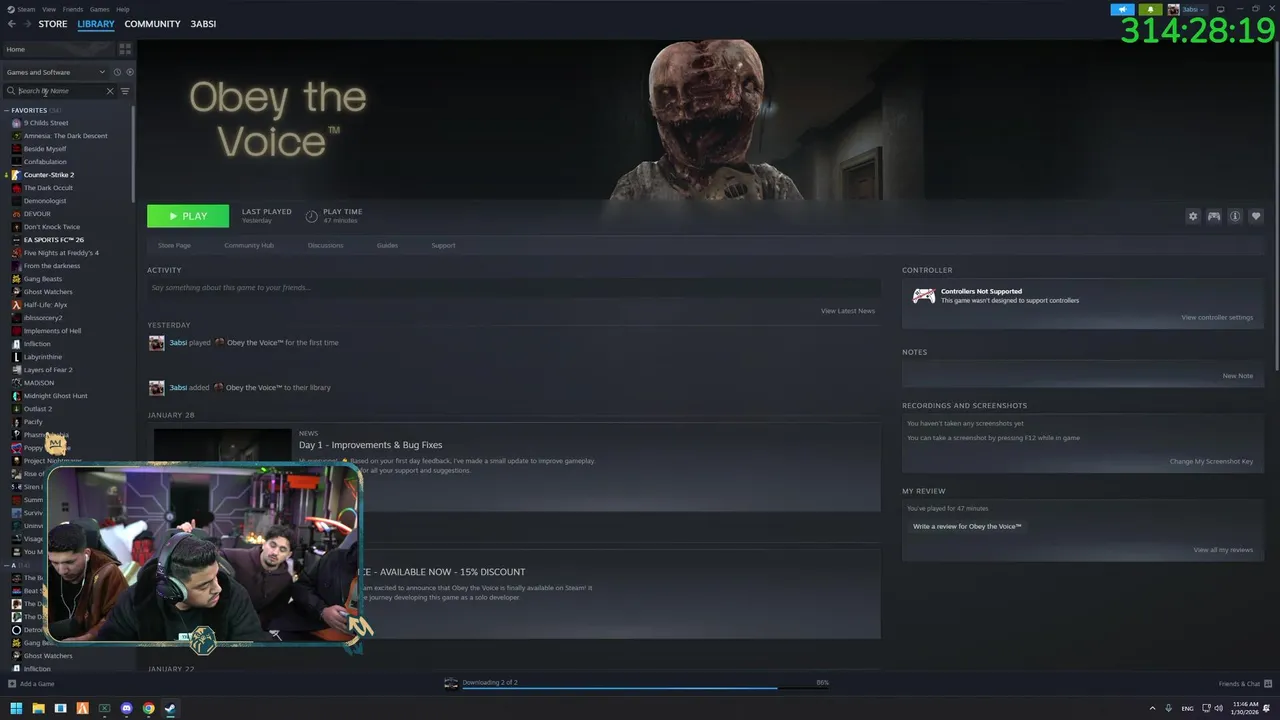1280x720 pixels.
Task: Open the Games and Software dropdown
Action: pyautogui.click(x=56, y=72)
